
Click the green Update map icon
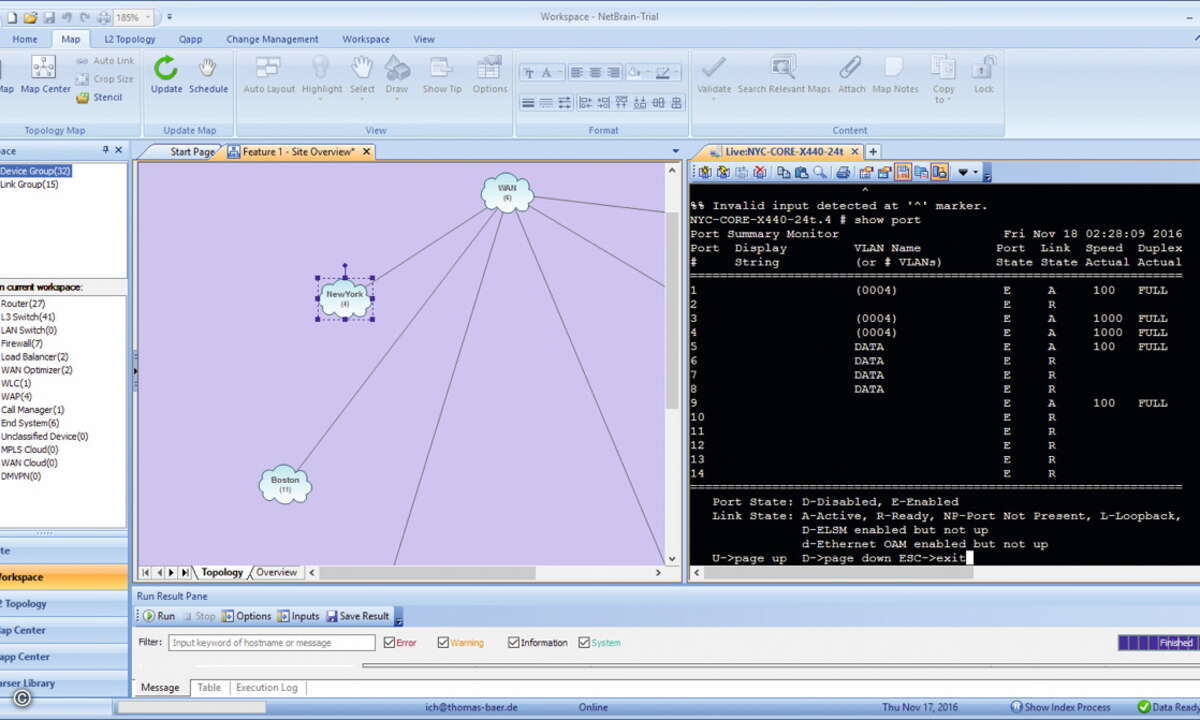[x=166, y=69]
